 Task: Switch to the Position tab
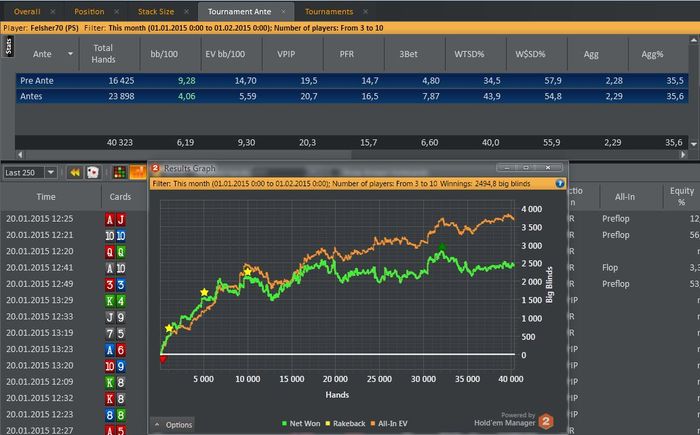[x=89, y=12]
